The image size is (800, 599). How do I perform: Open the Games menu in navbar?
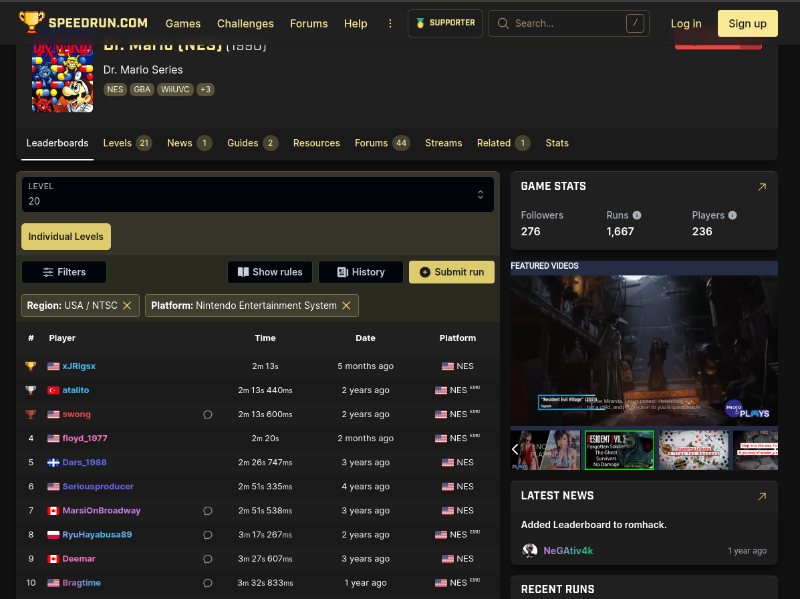pos(183,23)
